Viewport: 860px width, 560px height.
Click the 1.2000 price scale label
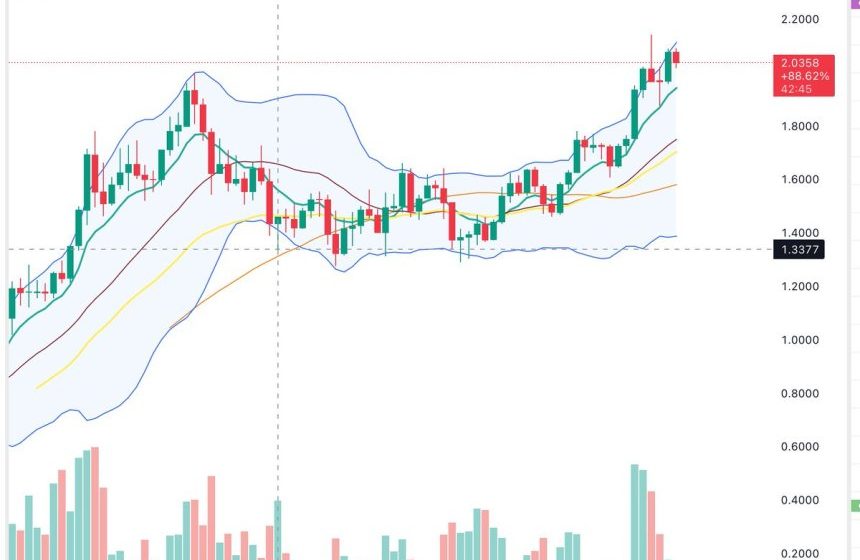point(799,287)
